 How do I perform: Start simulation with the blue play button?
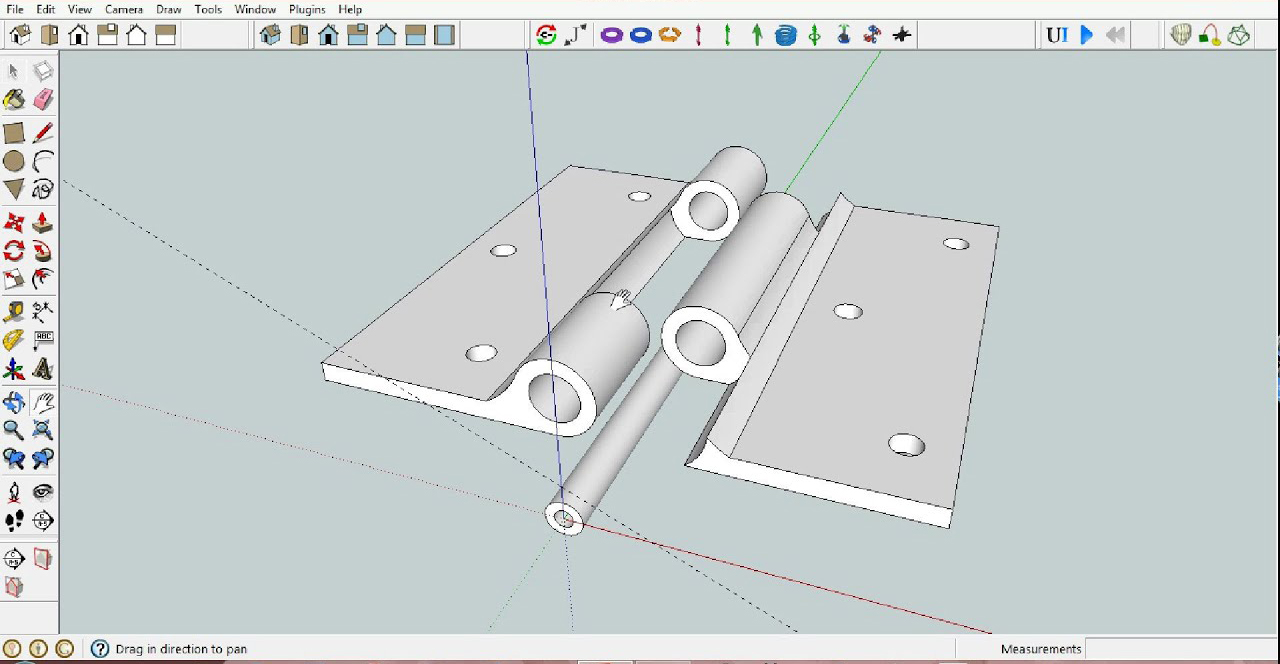[x=1086, y=34]
